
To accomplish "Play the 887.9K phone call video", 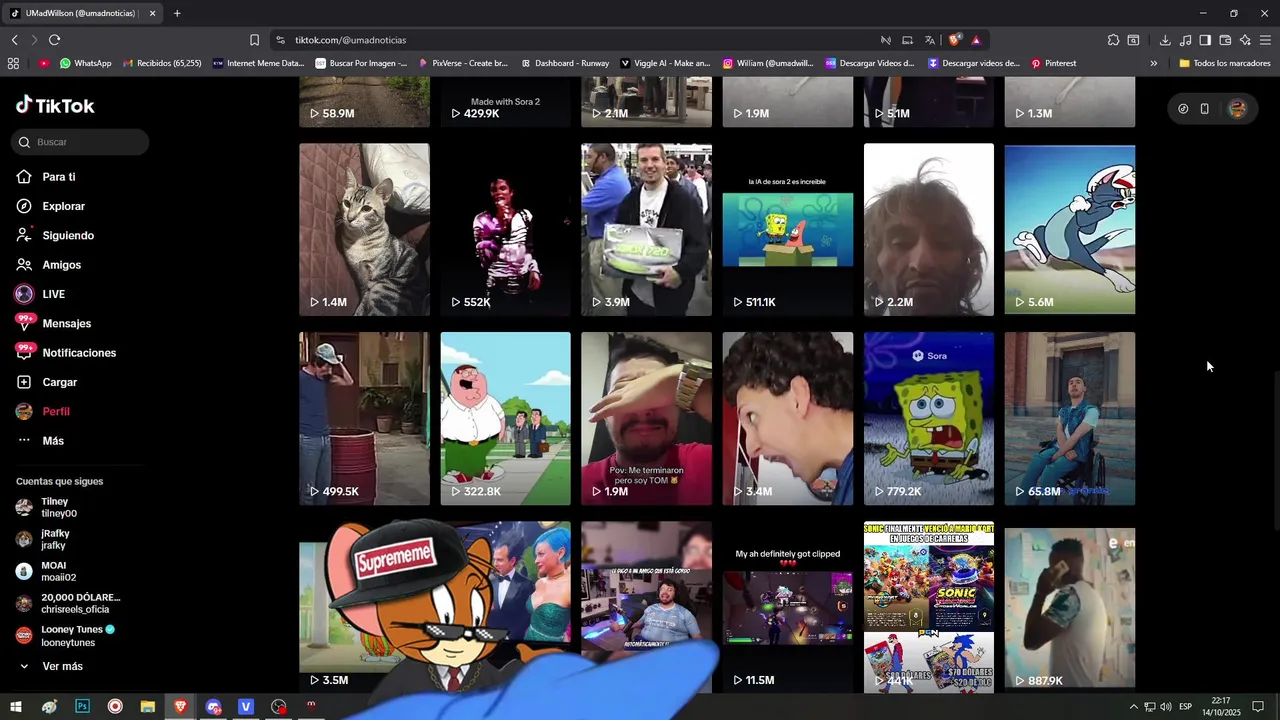I will point(1070,607).
